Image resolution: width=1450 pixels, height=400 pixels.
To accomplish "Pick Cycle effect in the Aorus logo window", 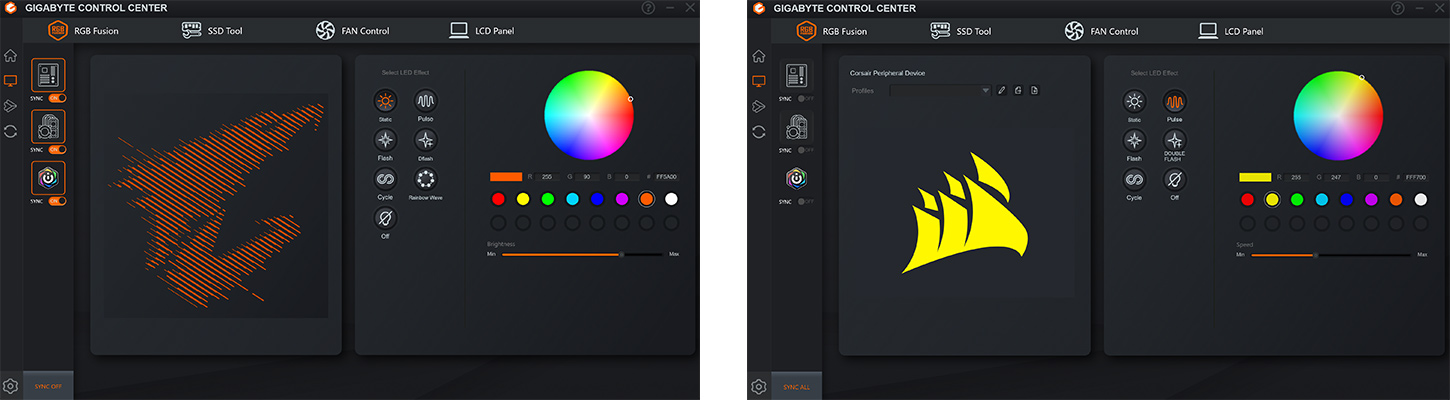I will (x=385, y=180).
